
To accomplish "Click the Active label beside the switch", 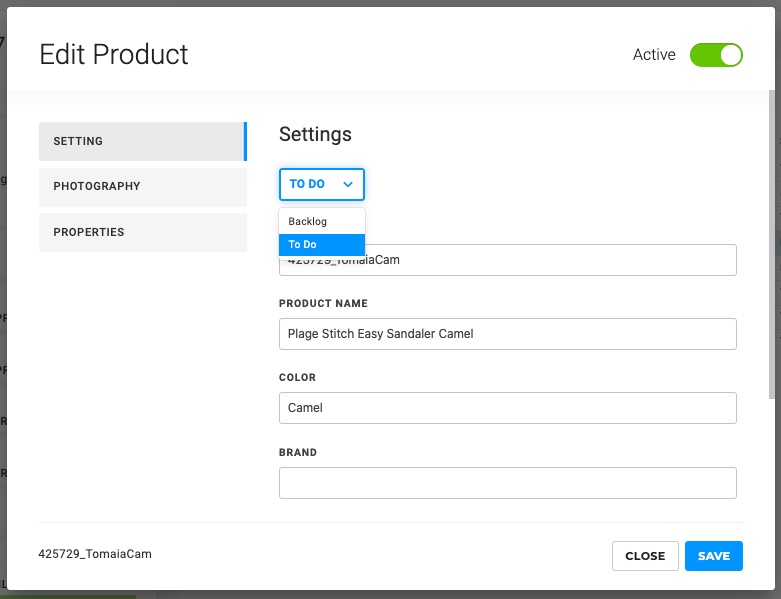I will [654, 55].
